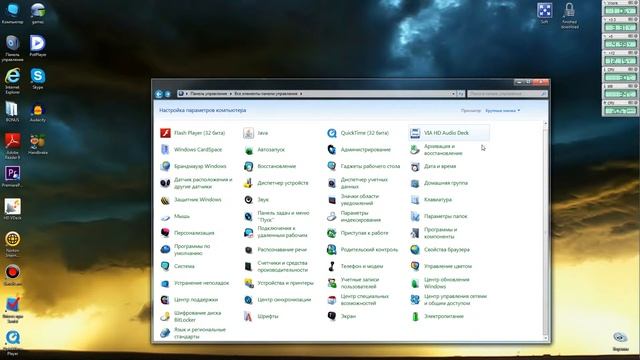Open the Звук item
Viewport: 640px width, 360px height.
point(256,200)
